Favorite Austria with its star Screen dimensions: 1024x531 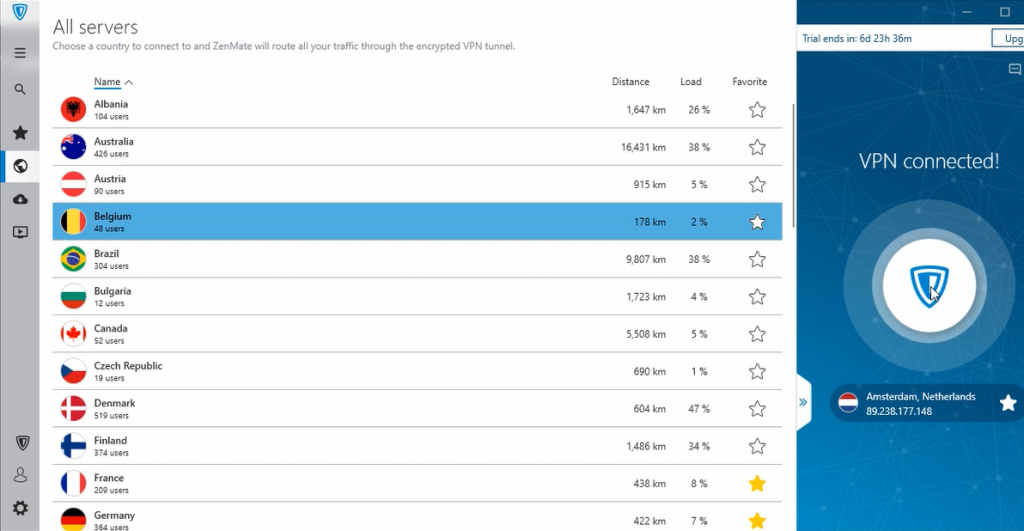757,184
